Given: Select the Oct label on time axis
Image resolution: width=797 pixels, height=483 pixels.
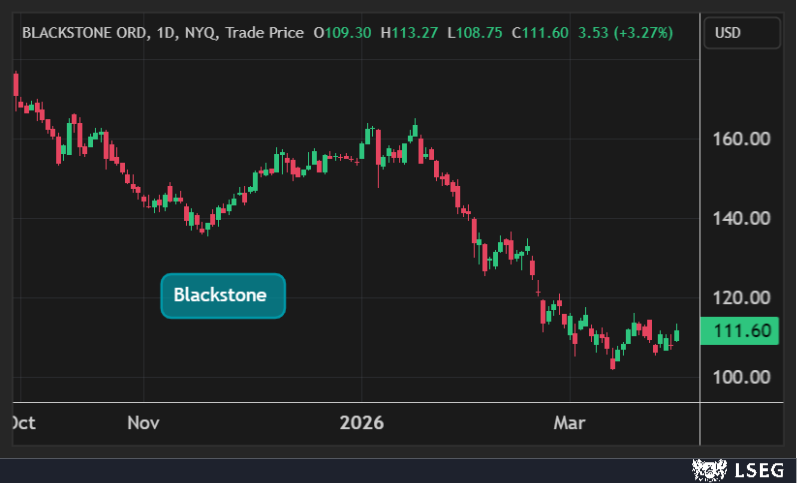Looking at the screenshot, I should [23, 423].
